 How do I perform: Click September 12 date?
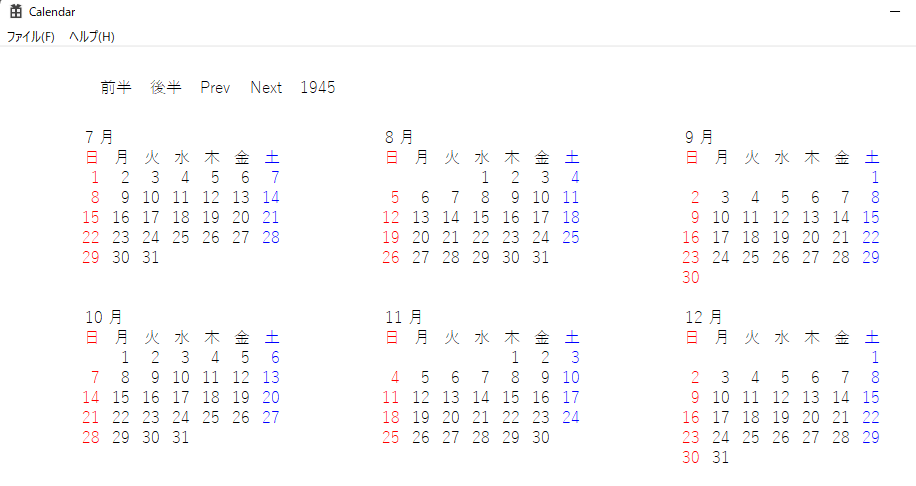coord(781,217)
